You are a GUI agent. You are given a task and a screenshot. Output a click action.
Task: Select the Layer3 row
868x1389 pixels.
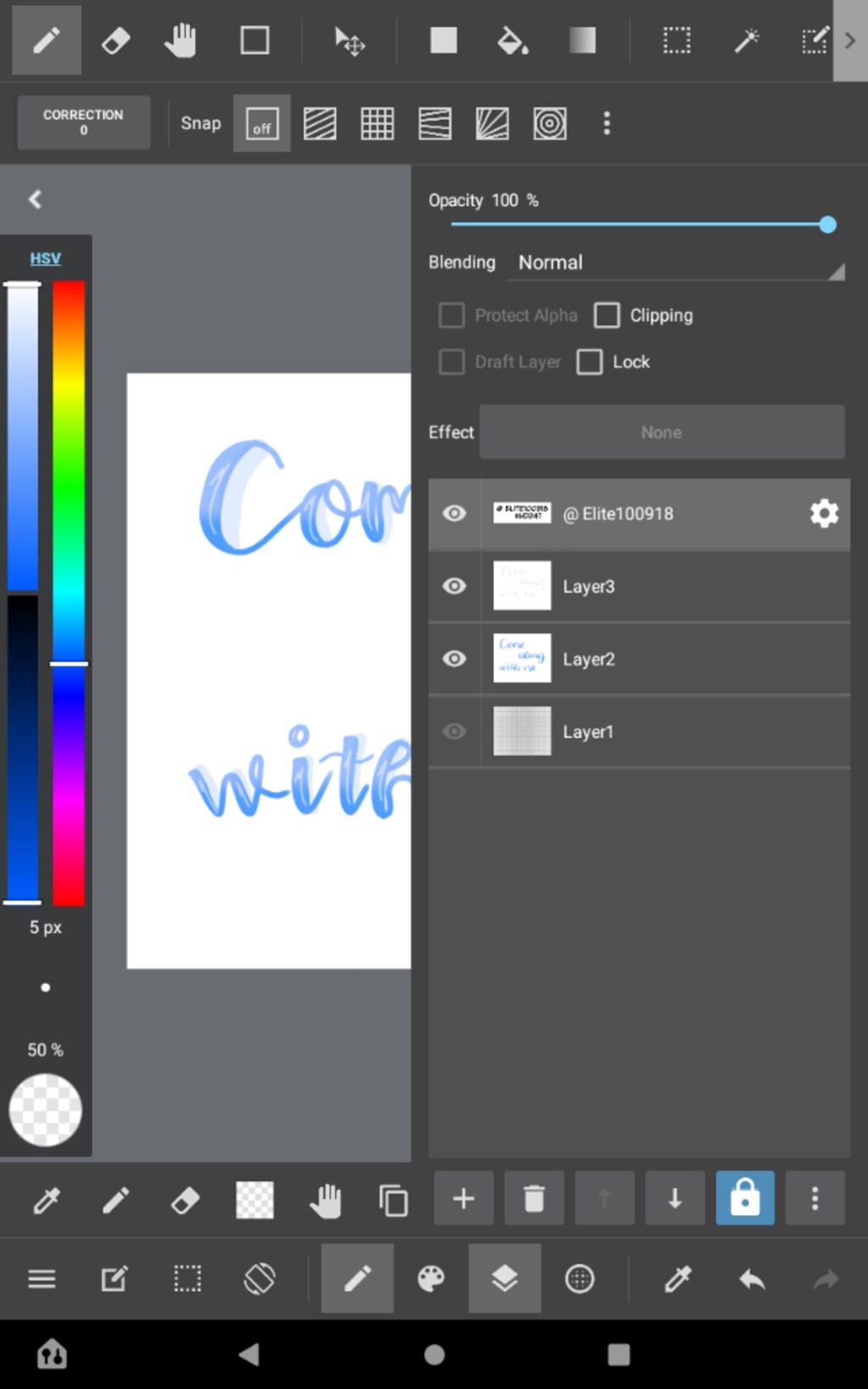639,586
